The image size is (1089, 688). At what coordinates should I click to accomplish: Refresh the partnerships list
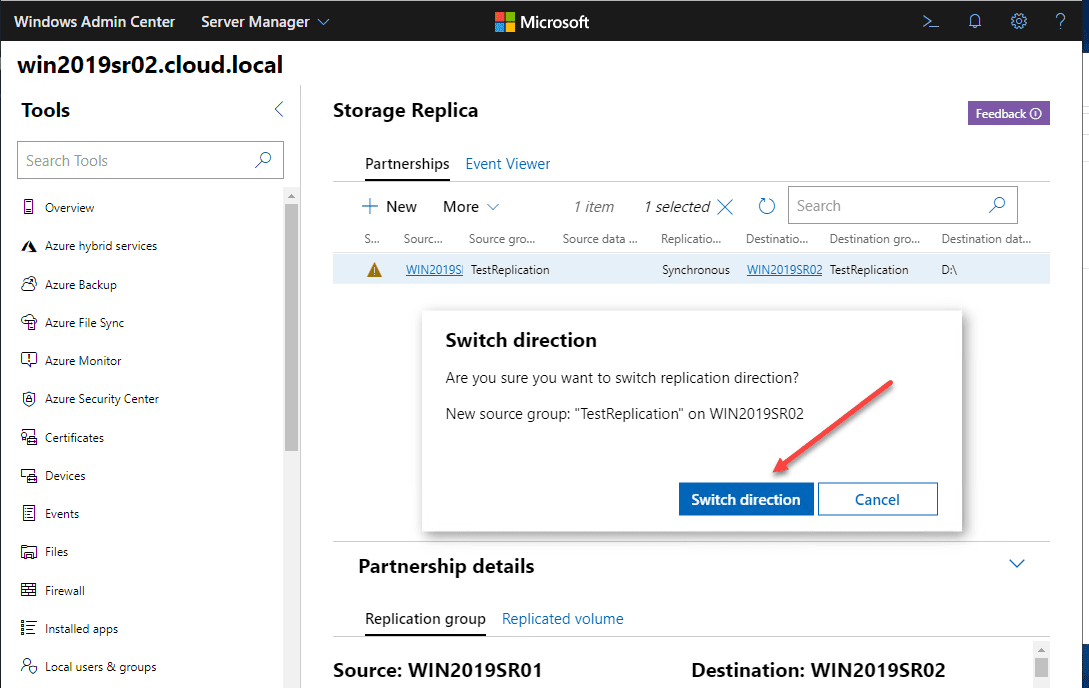[x=767, y=206]
